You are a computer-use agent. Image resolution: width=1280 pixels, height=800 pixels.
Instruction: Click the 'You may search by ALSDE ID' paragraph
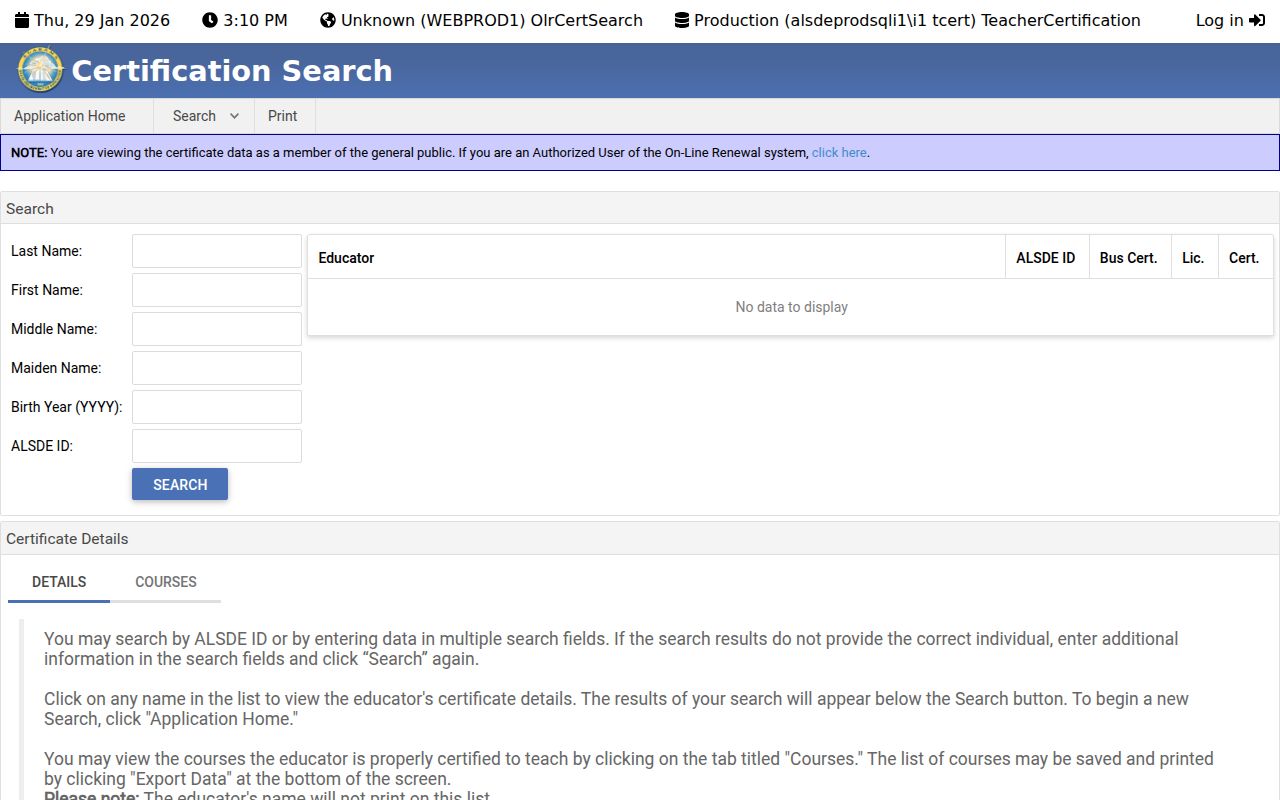611,649
